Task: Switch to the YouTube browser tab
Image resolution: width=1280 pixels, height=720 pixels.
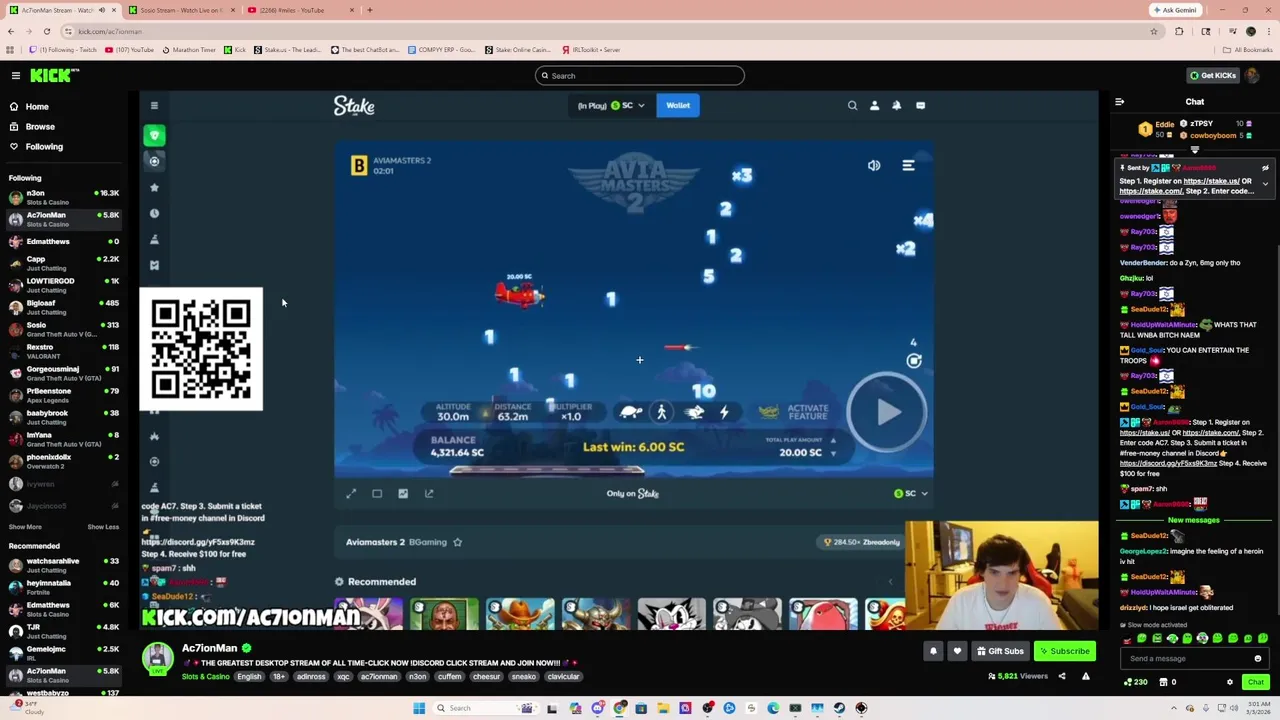Action: point(300,10)
